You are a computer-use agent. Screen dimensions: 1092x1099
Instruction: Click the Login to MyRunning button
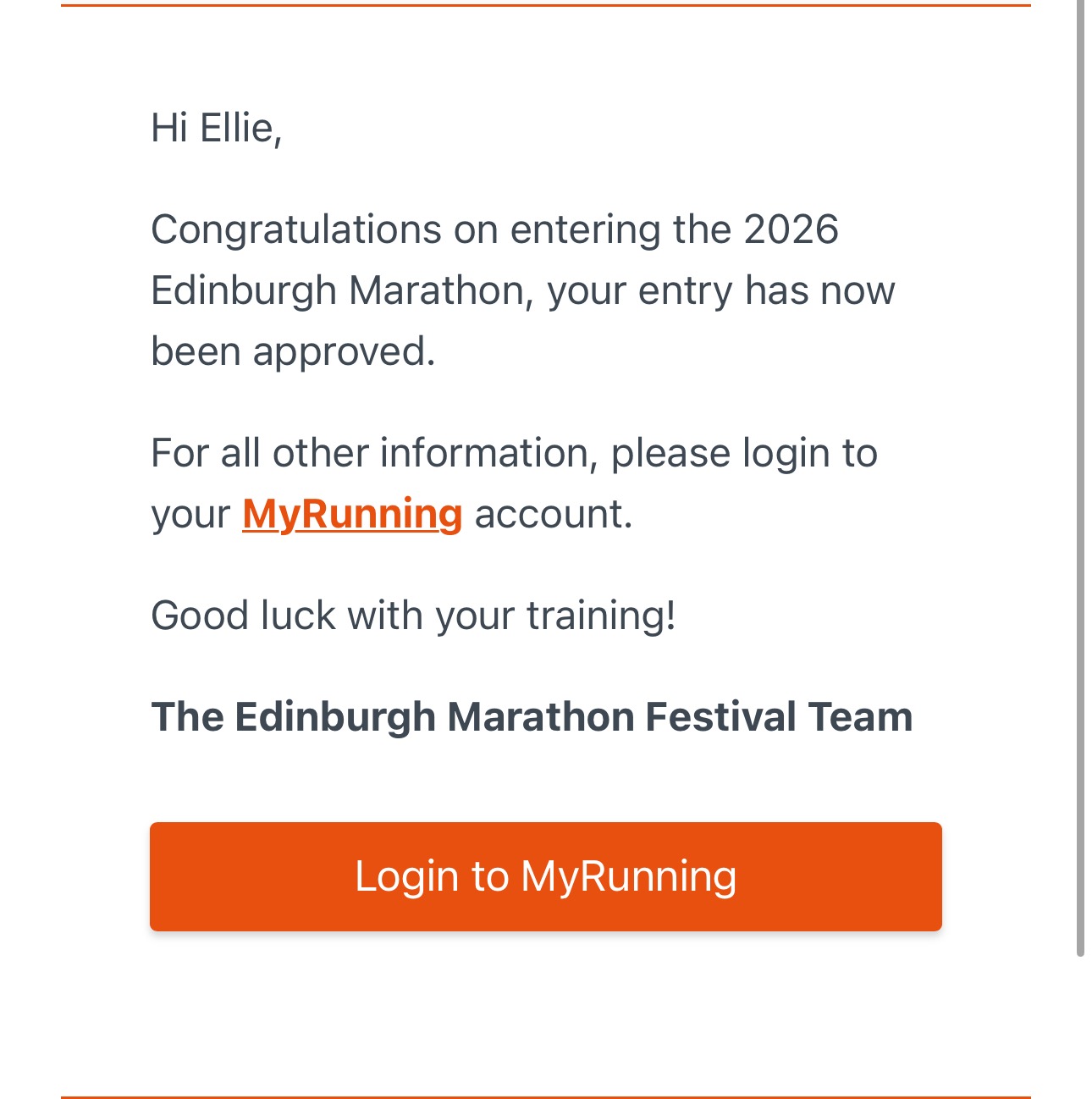coord(546,876)
